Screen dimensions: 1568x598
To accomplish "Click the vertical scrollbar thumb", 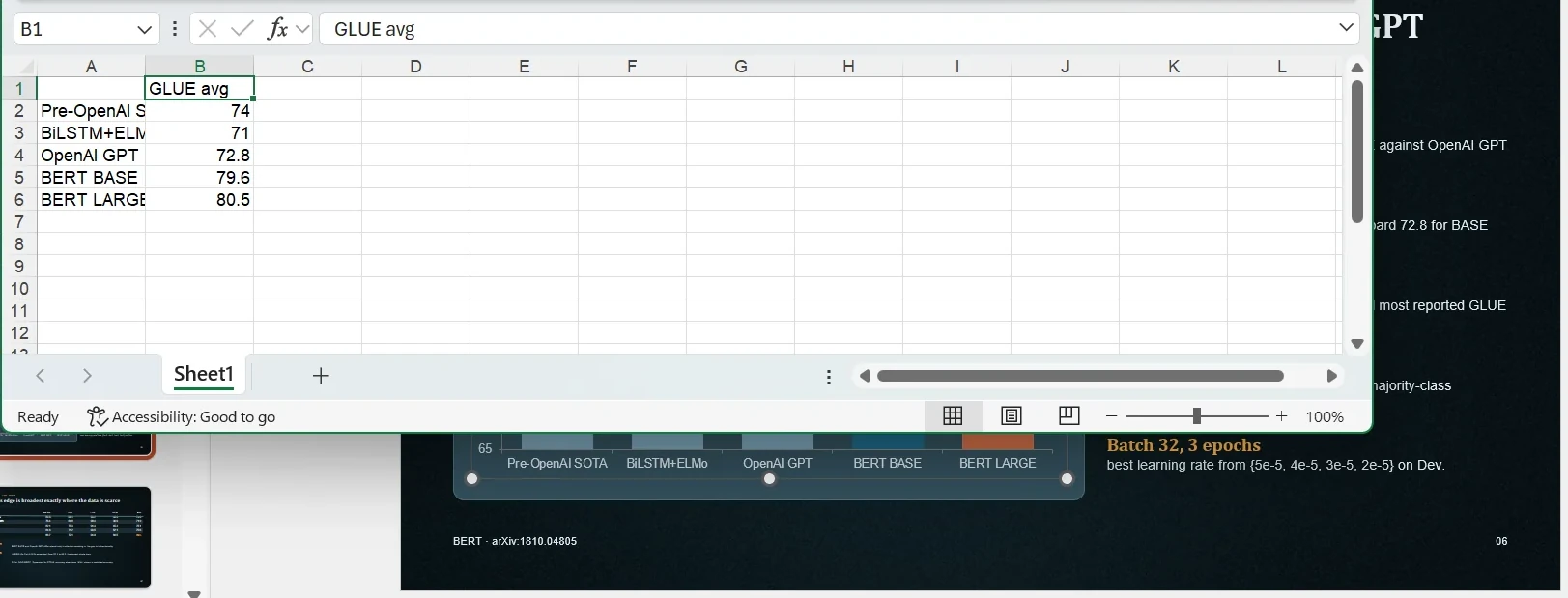I will pos(1357,152).
